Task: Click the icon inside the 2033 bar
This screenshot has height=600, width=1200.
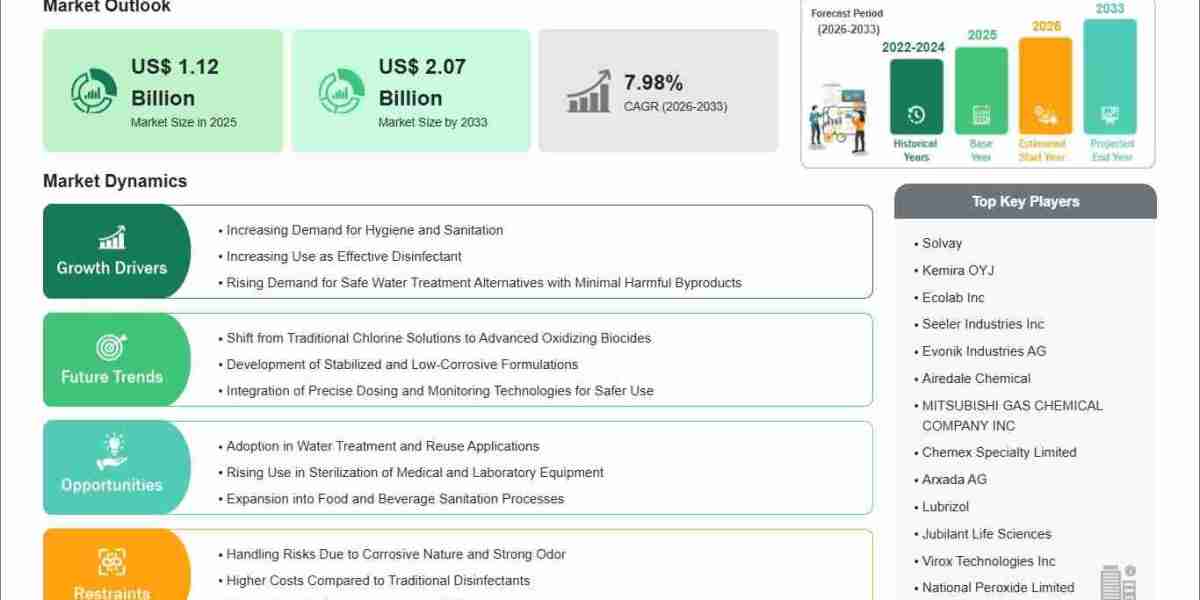Action: point(1110,114)
